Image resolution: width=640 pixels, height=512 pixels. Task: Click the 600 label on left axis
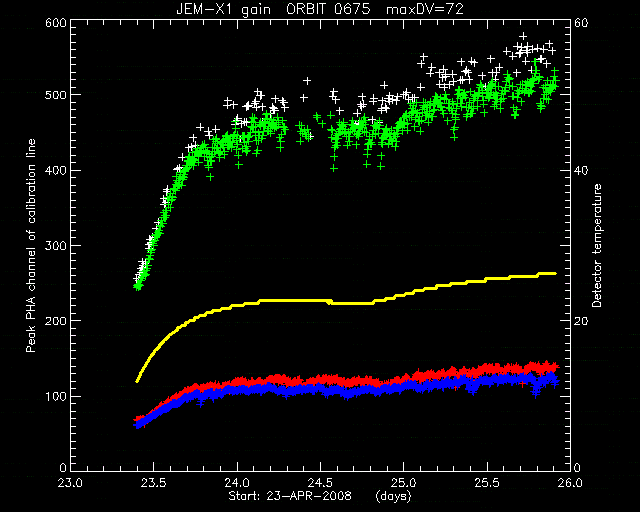(56, 23)
